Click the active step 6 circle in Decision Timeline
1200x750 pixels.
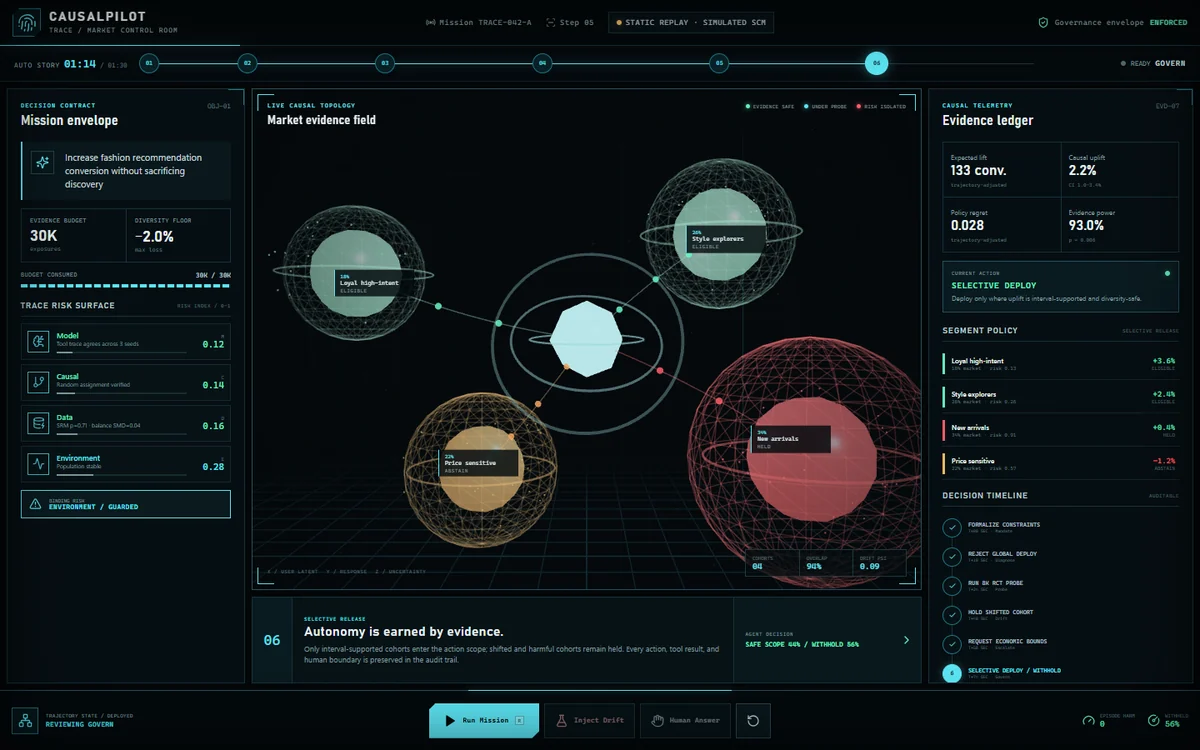tap(952, 672)
